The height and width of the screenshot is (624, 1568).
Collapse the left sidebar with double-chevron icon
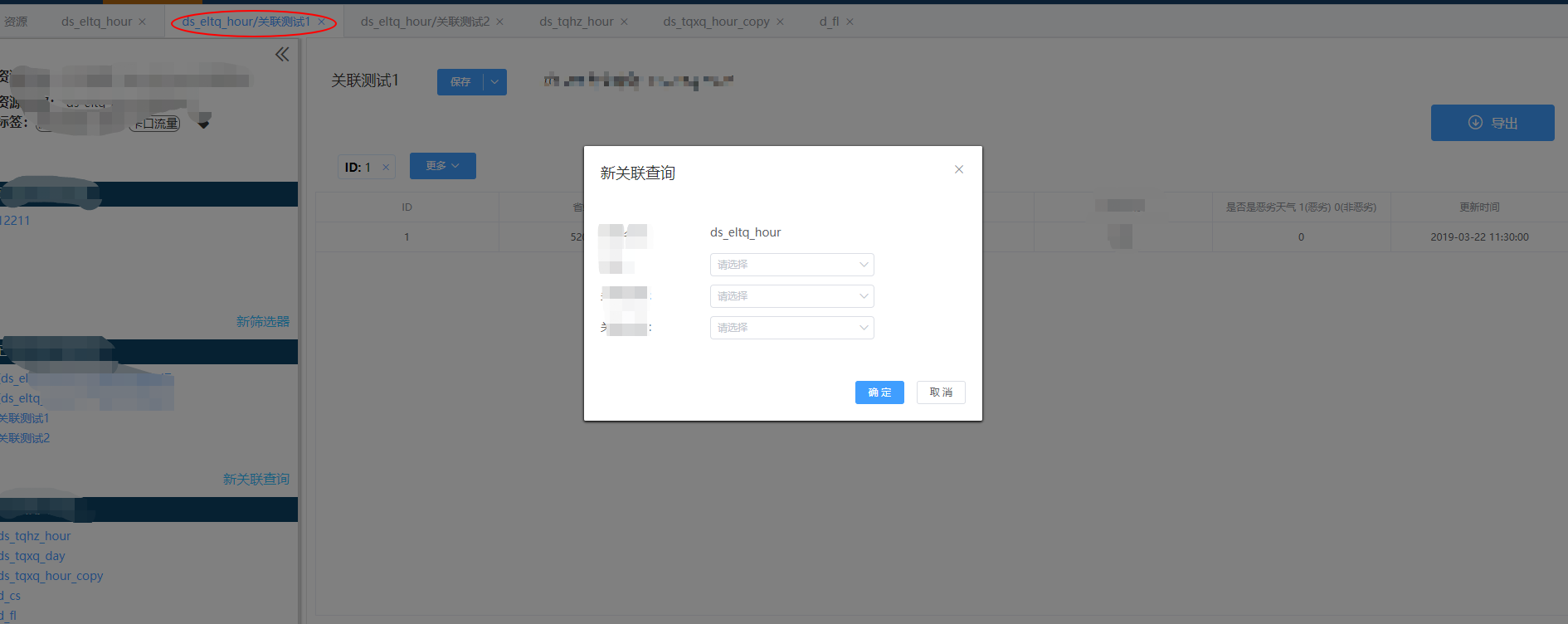[x=282, y=54]
